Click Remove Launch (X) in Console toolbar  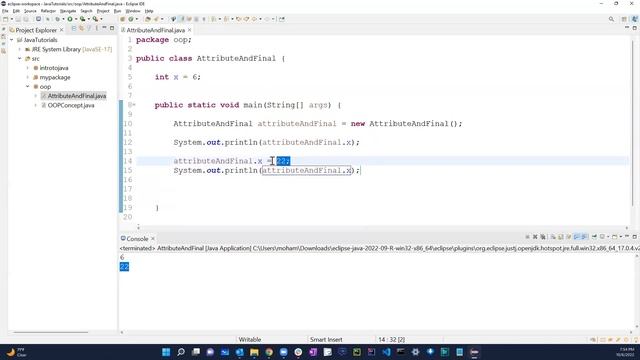535,237
